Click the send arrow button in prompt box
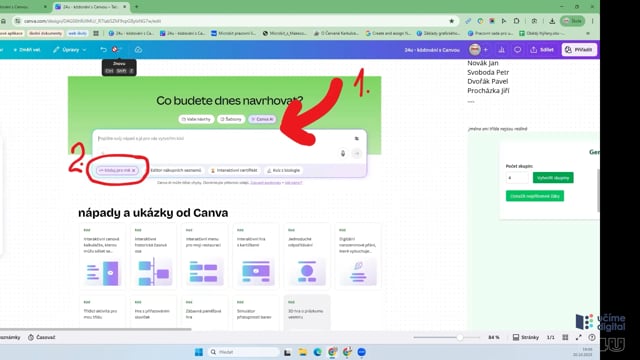This screenshot has width=640, height=360. [357, 153]
